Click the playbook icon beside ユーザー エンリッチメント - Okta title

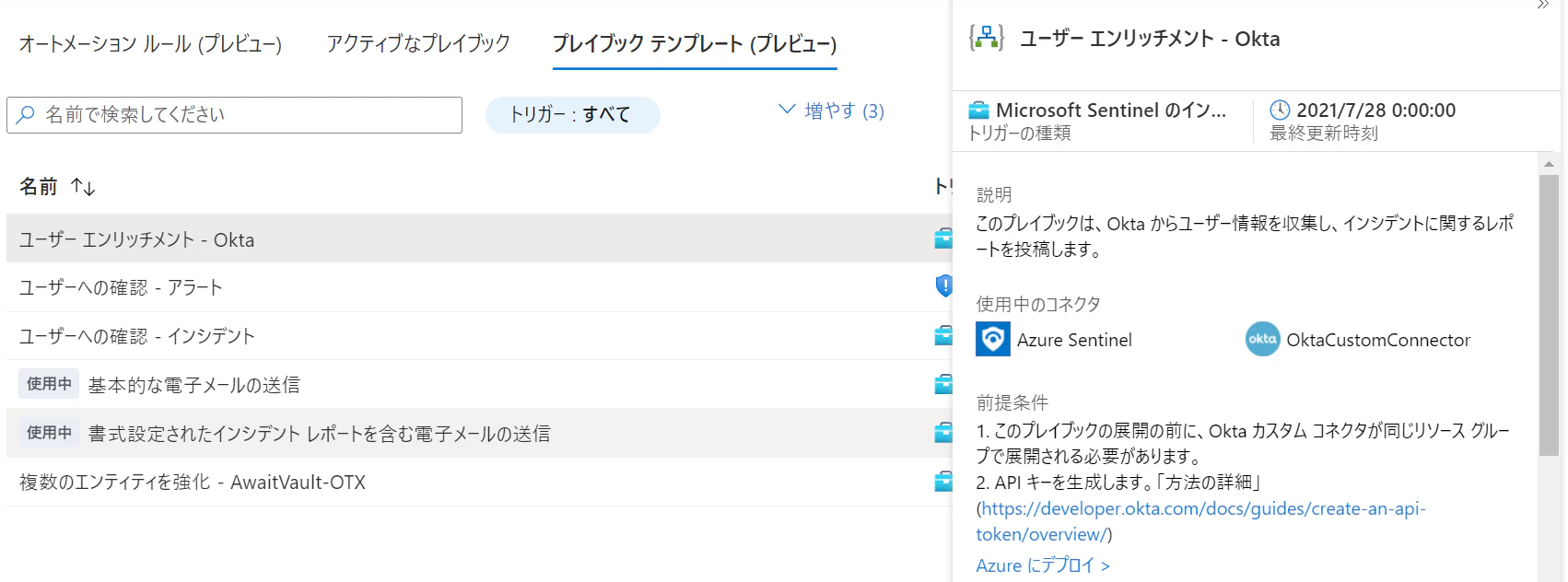tap(987, 38)
